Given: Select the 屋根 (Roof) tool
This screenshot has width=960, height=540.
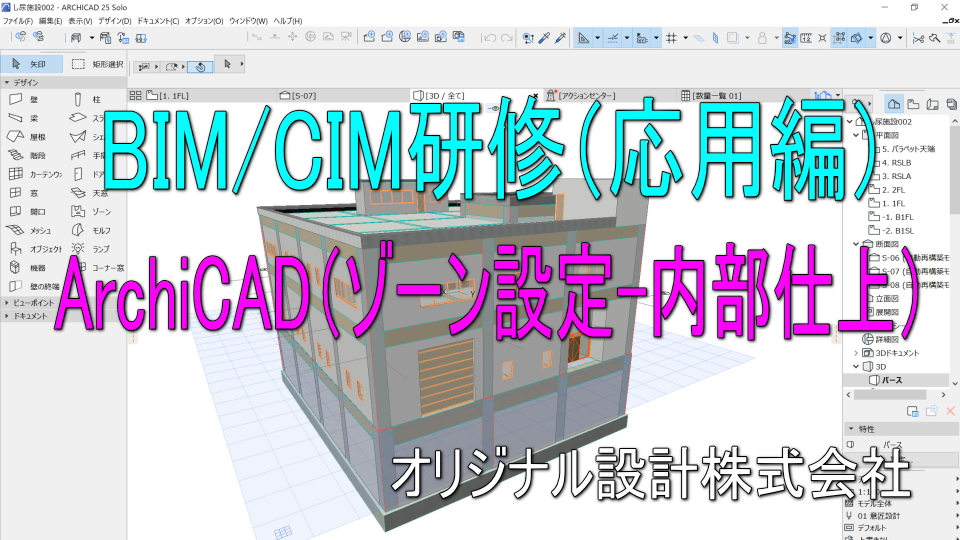Looking at the screenshot, I should coord(30,137).
